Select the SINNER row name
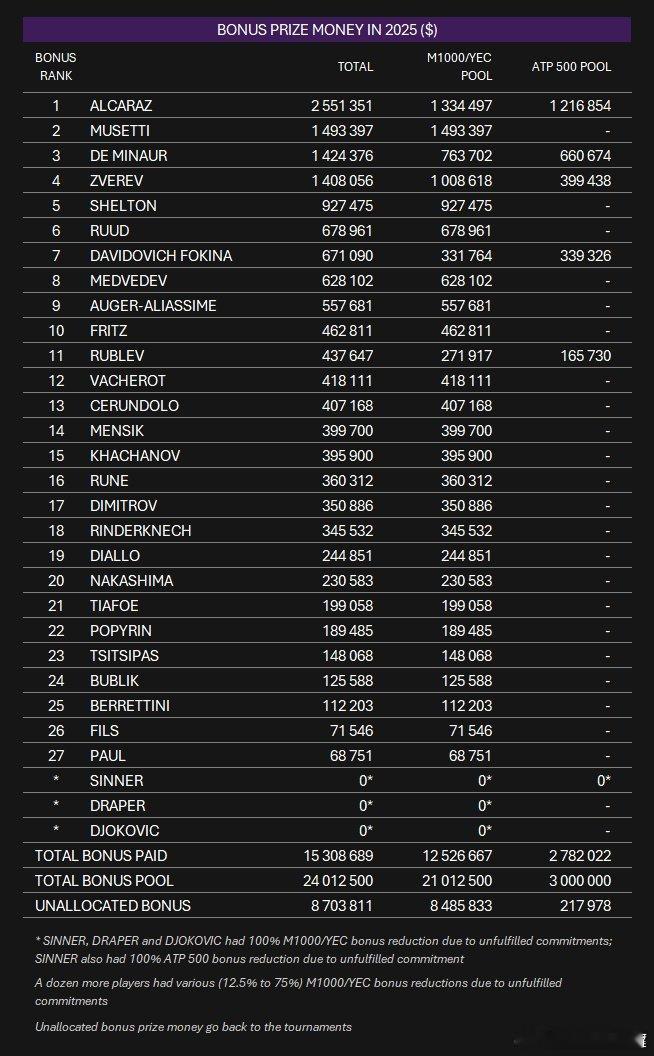Viewport: 654px width, 1056px height. 116,780
